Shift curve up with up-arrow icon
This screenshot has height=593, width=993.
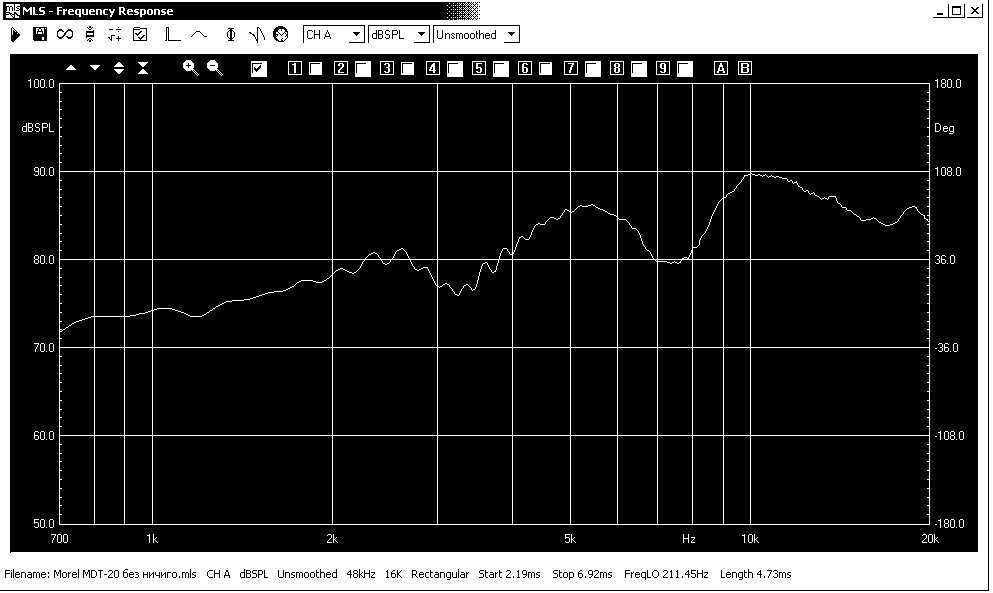(71, 68)
